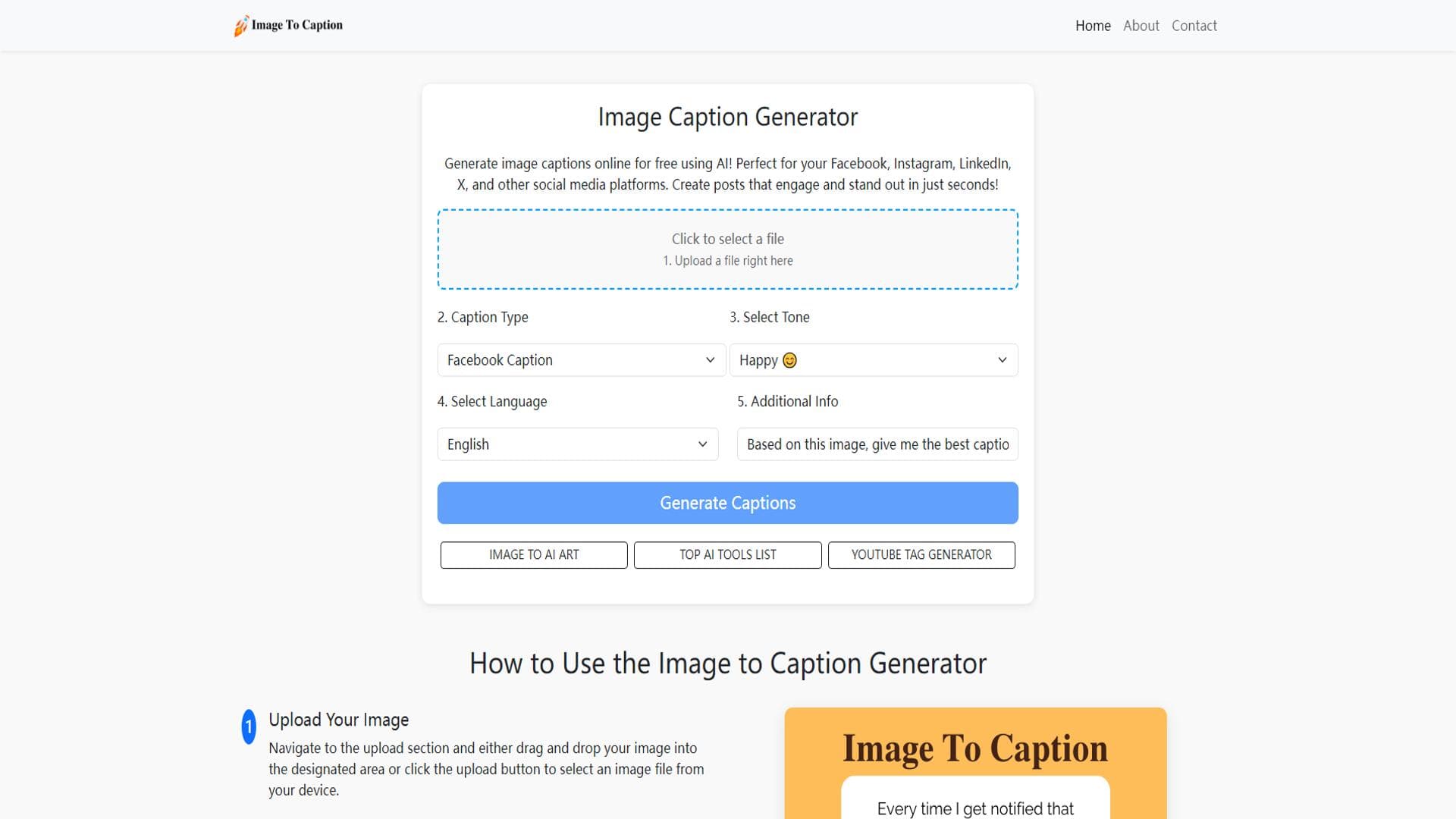Click the step 1 numbered circle badge
Screen dimensions: 1456x819
tap(248, 727)
